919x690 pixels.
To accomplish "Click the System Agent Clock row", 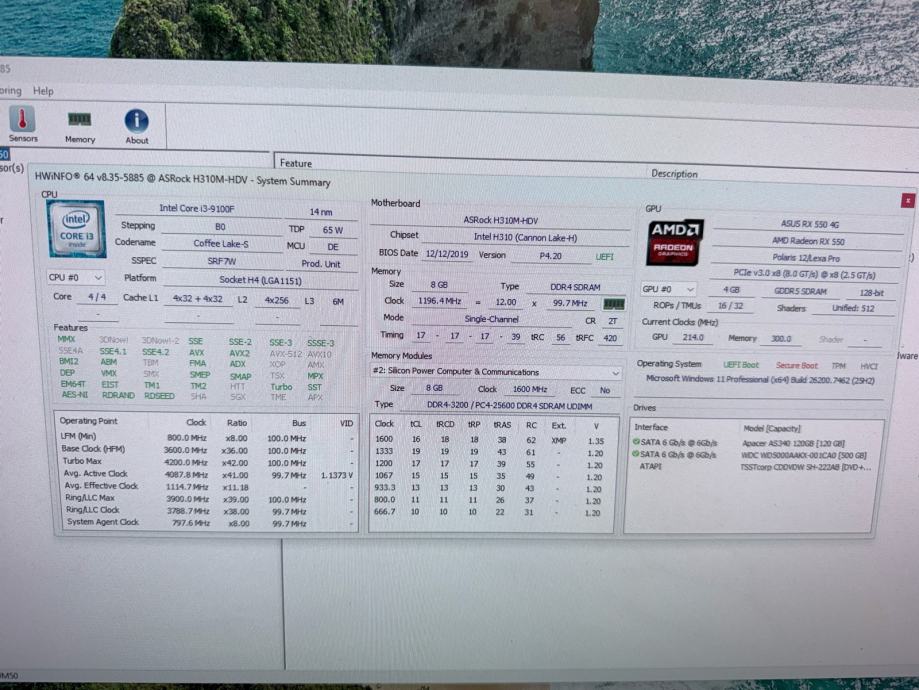I will tap(207, 523).
